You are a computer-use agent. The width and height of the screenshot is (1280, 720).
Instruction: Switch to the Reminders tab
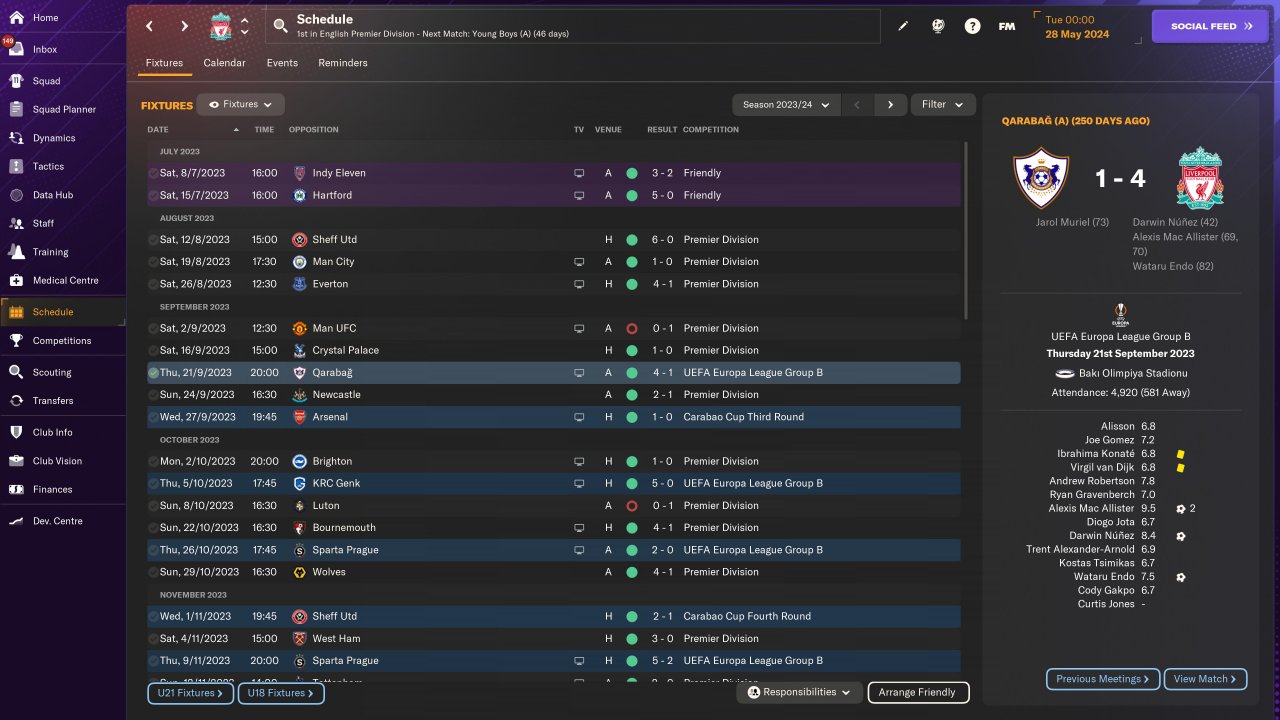point(342,63)
